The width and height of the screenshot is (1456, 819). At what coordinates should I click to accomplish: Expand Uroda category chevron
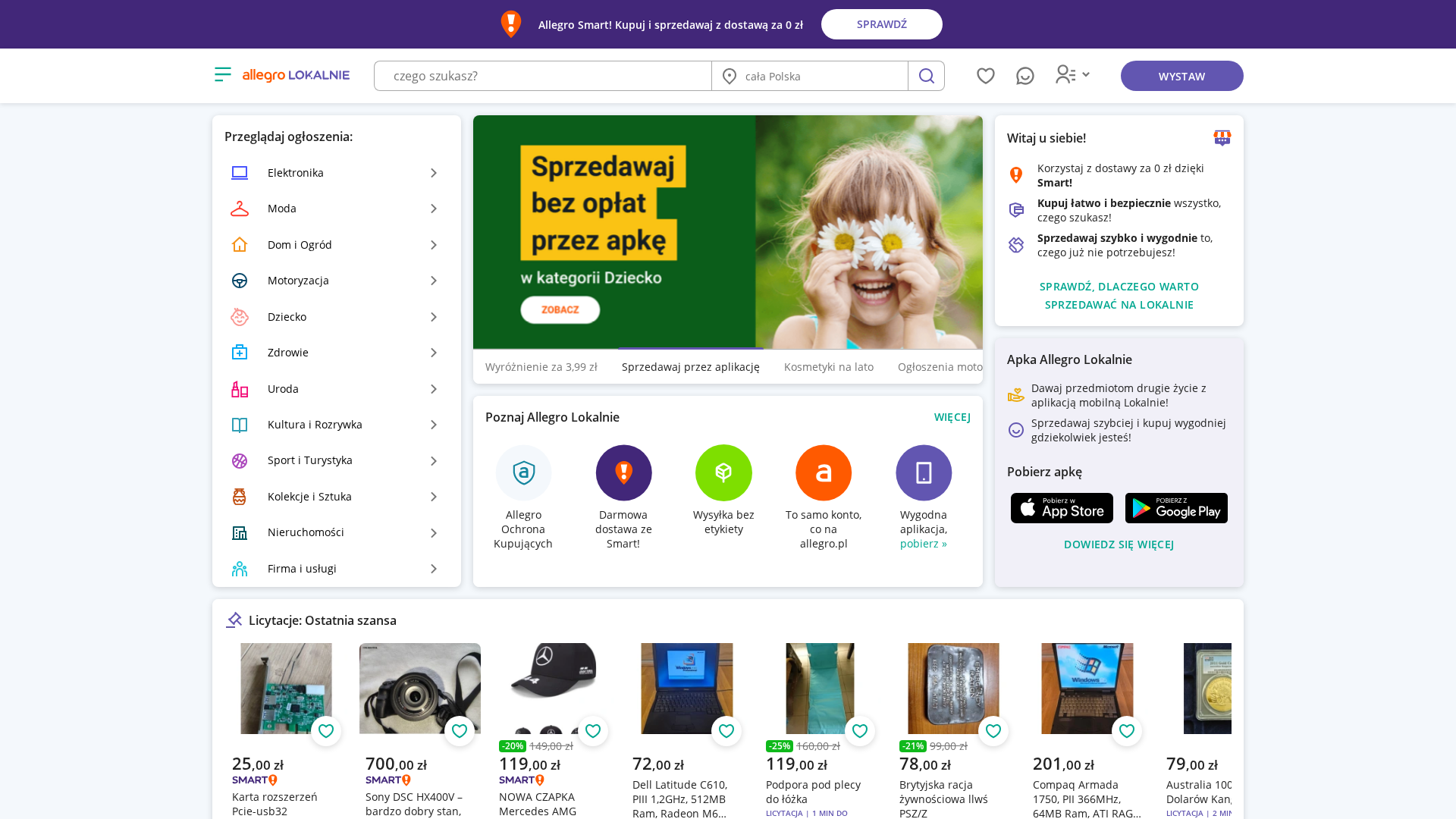point(434,389)
